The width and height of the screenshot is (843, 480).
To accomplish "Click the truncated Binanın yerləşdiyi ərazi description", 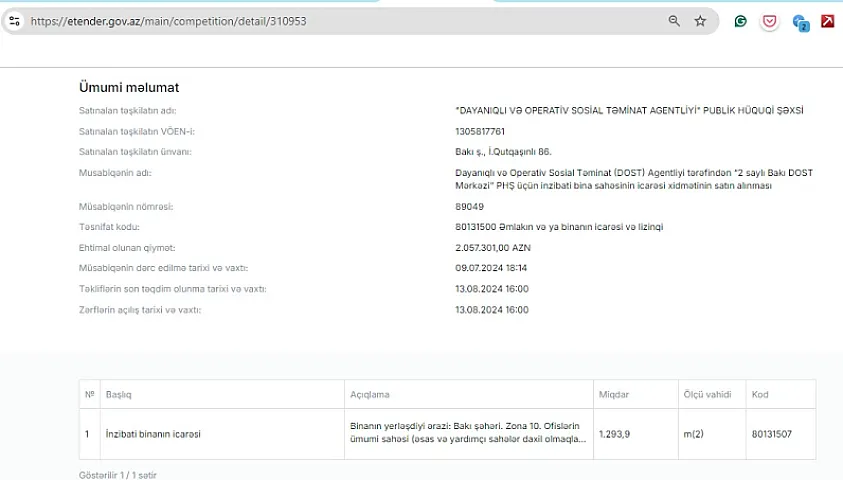I will 468,432.
